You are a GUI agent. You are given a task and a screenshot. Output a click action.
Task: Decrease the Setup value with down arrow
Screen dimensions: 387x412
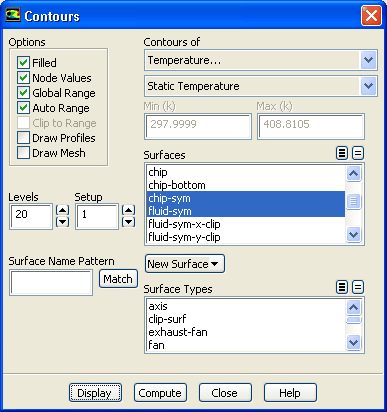tap(128, 222)
